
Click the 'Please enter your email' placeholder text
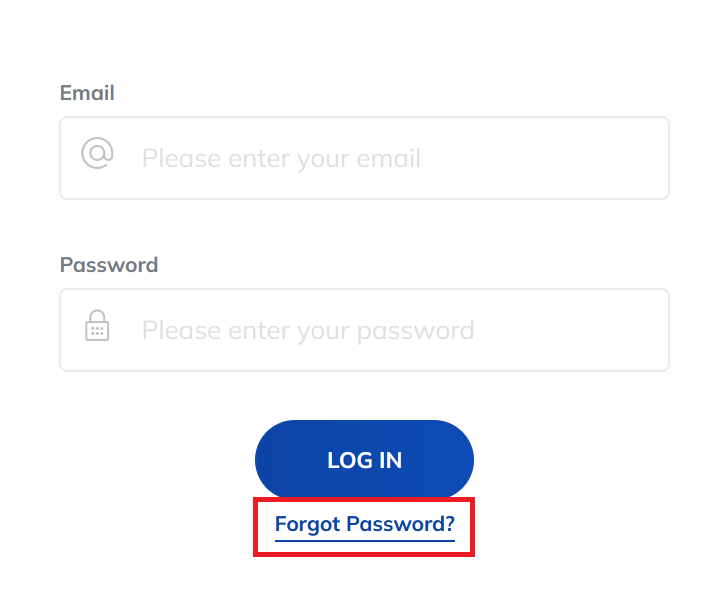[281, 159]
